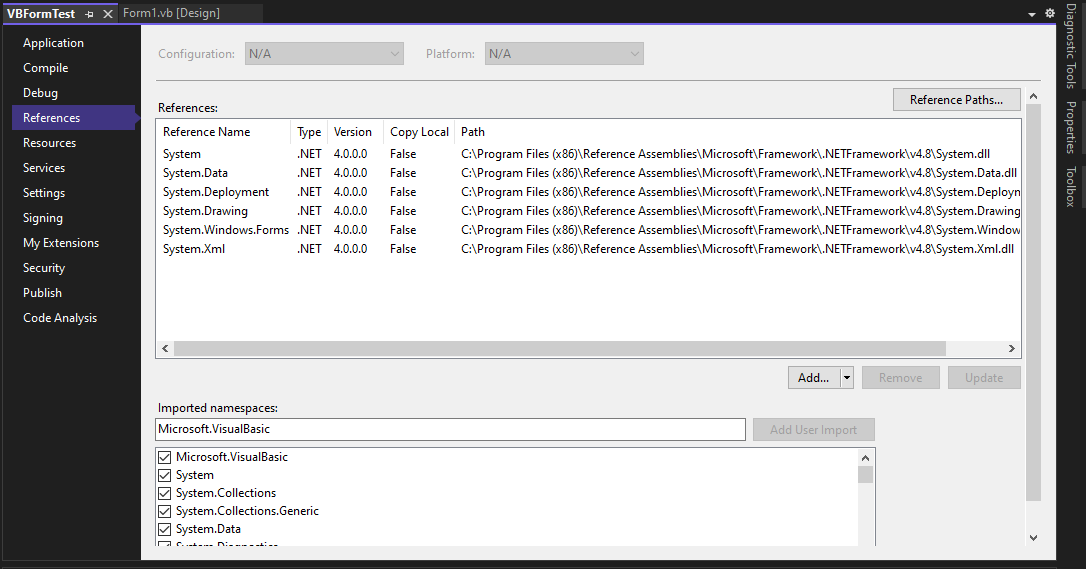
Task: Open the Code Analysis page
Action: click(60, 317)
